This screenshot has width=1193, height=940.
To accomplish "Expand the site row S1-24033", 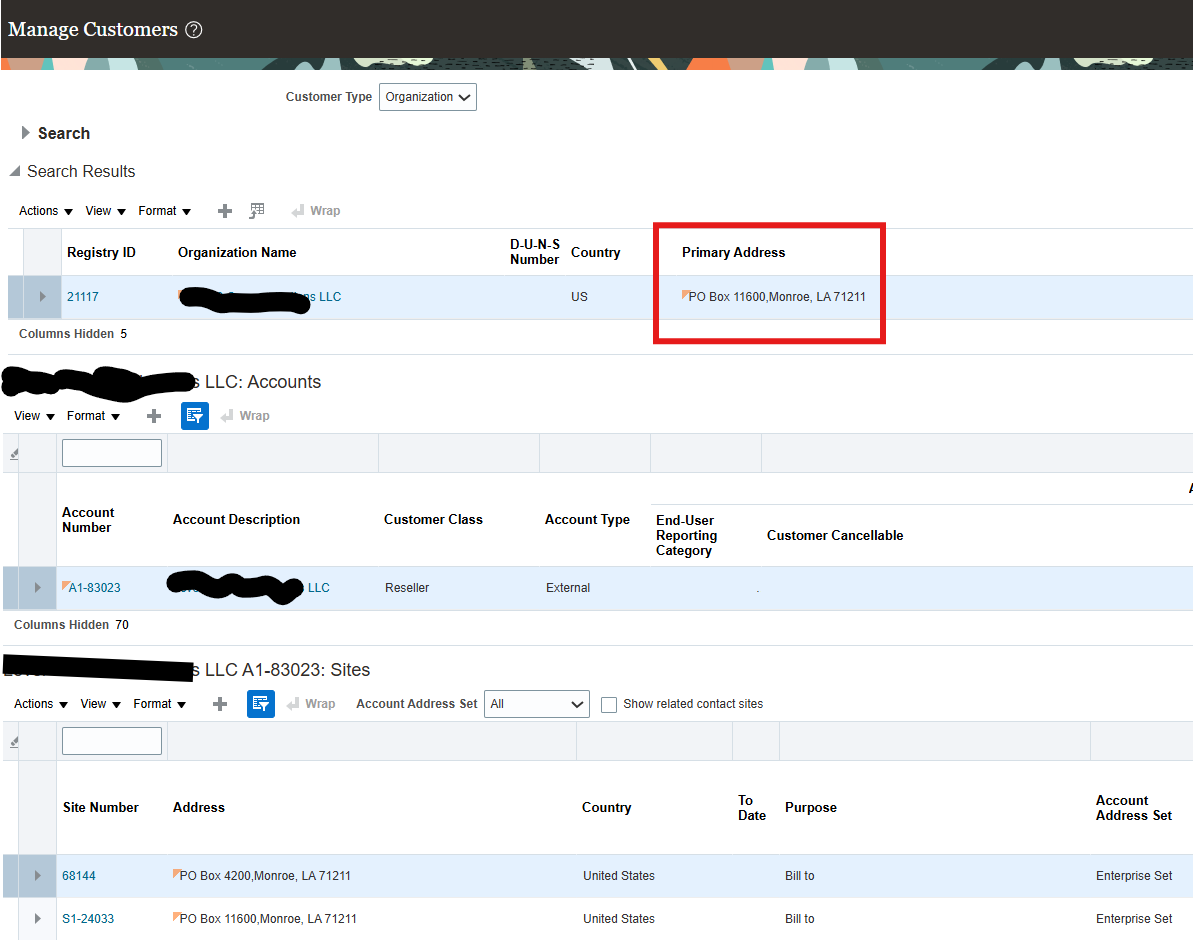I will click(x=37, y=919).
